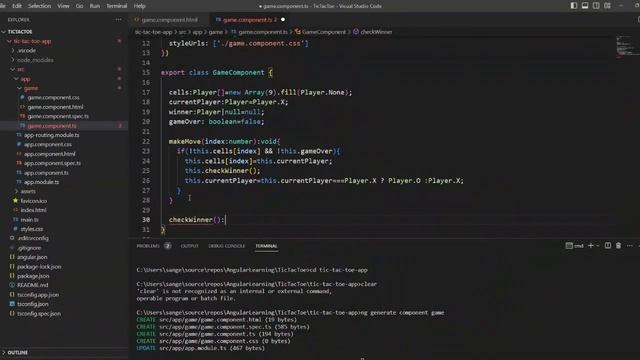Open Explorer views and more actions ellipsis

click(118, 20)
